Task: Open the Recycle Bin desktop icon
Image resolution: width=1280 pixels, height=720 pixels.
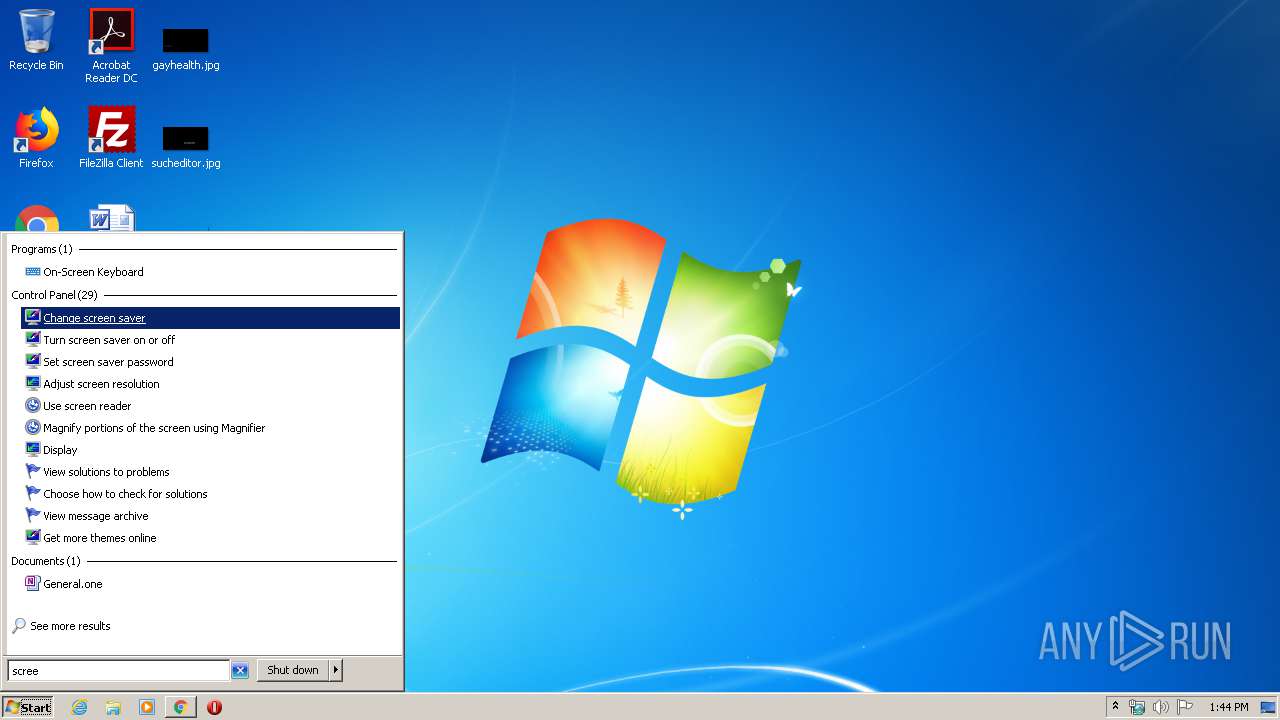Action: pos(36,40)
